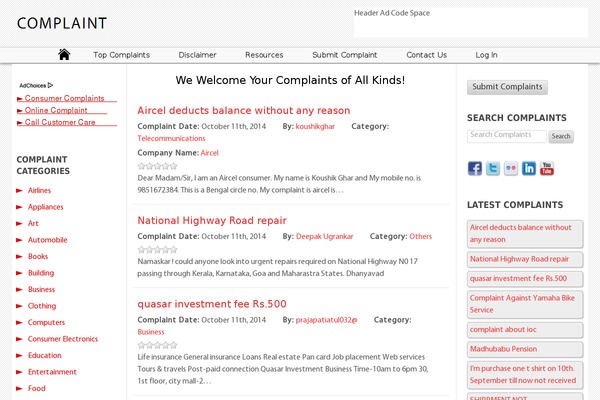Open 'Aircel deducts balance without any reason' headline
The height and width of the screenshot is (400, 600).
coord(244,111)
